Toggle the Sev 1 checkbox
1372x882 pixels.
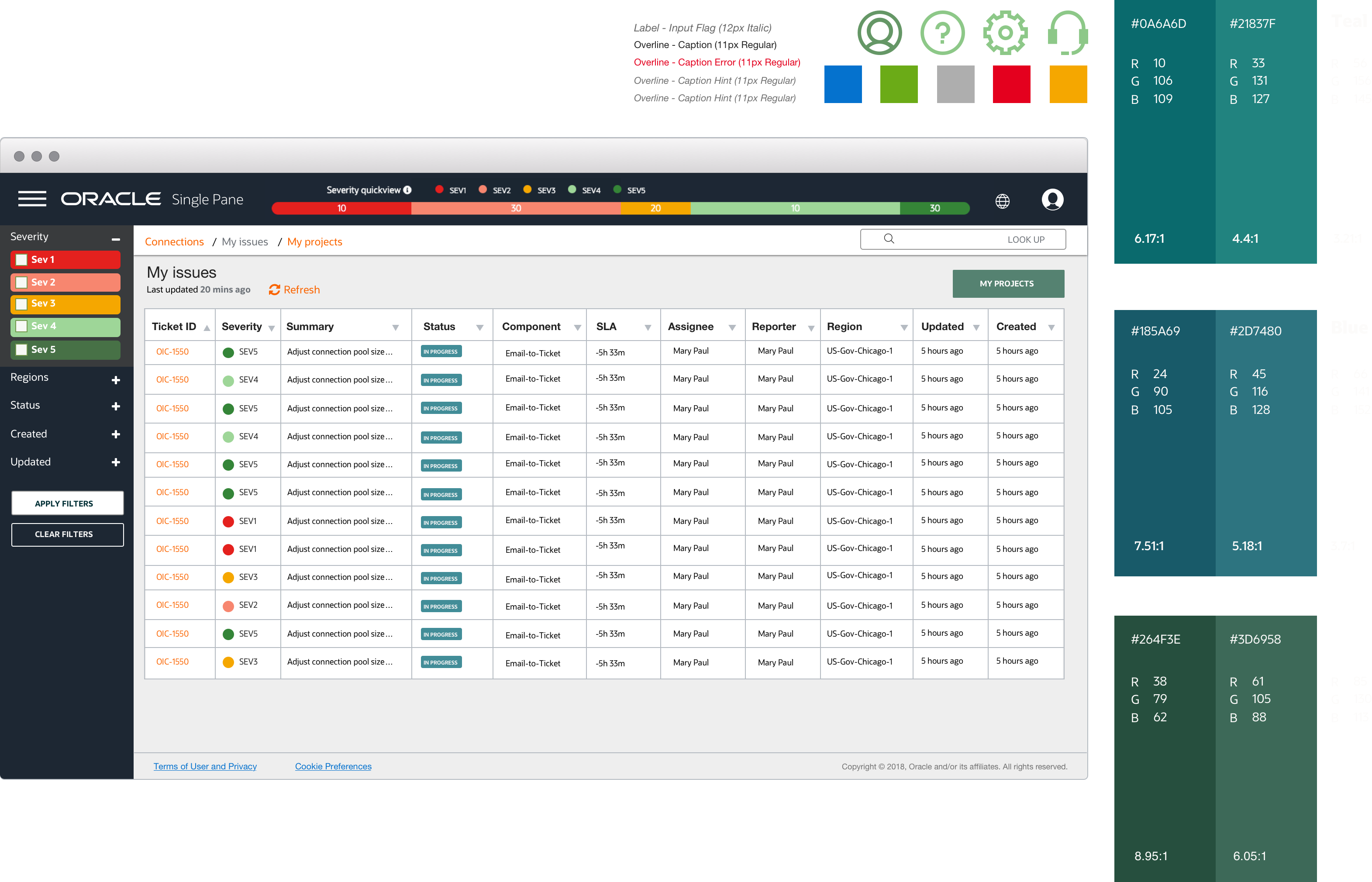(x=22, y=260)
